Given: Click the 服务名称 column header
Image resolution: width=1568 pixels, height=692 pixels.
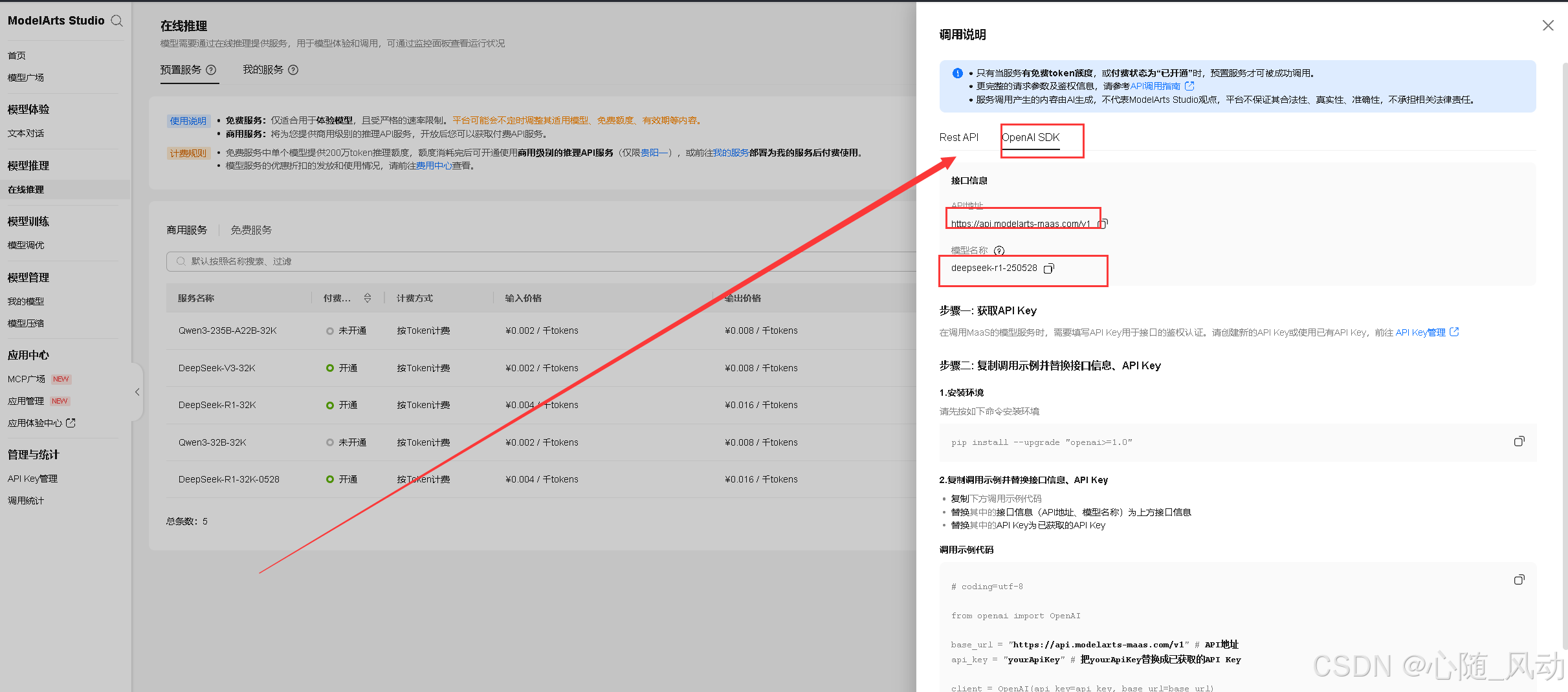Looking at the screenshot, I should coord(196,298).
